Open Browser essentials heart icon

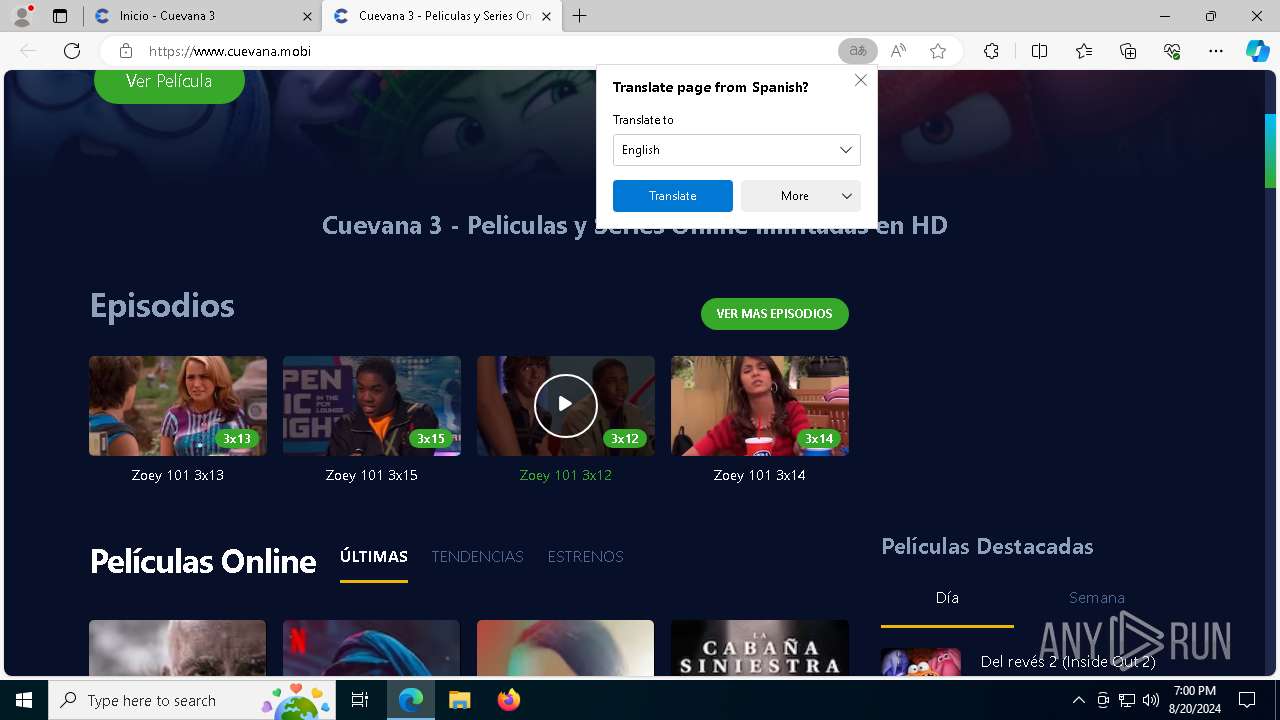pyautogui.click(x=1172, y=51)
